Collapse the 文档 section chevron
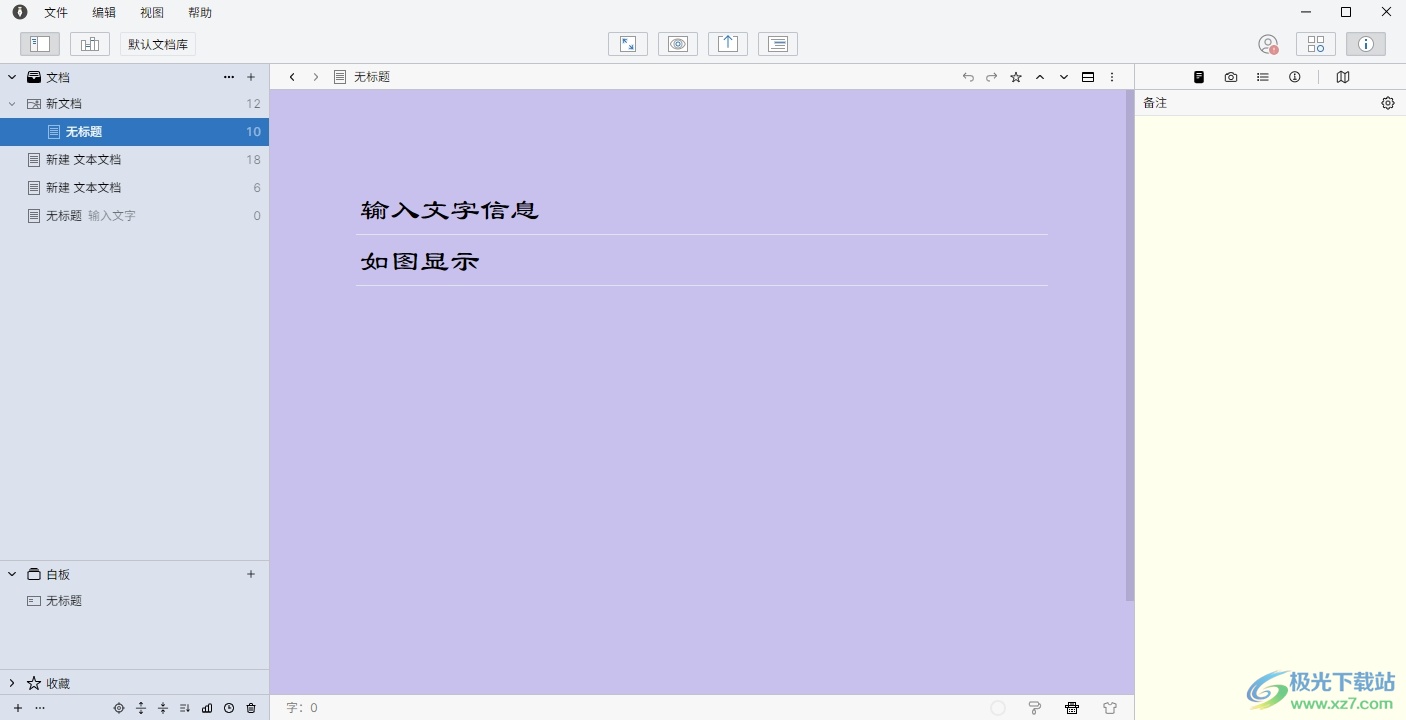This screenshot has width=1406, height=720. pyautogui.click(x=12, y=77)
